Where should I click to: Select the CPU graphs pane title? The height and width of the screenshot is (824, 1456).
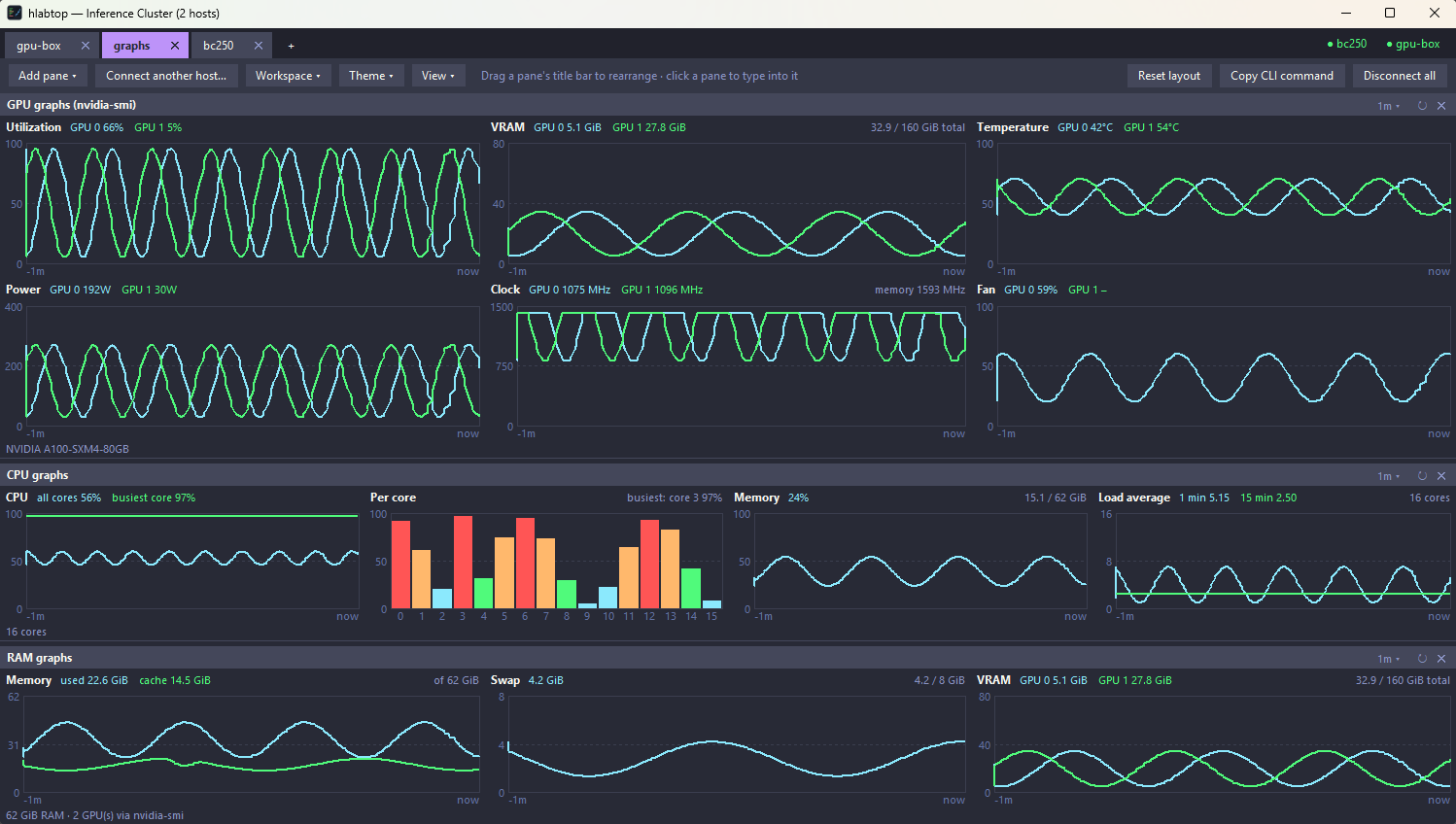(x=37, y=475)
